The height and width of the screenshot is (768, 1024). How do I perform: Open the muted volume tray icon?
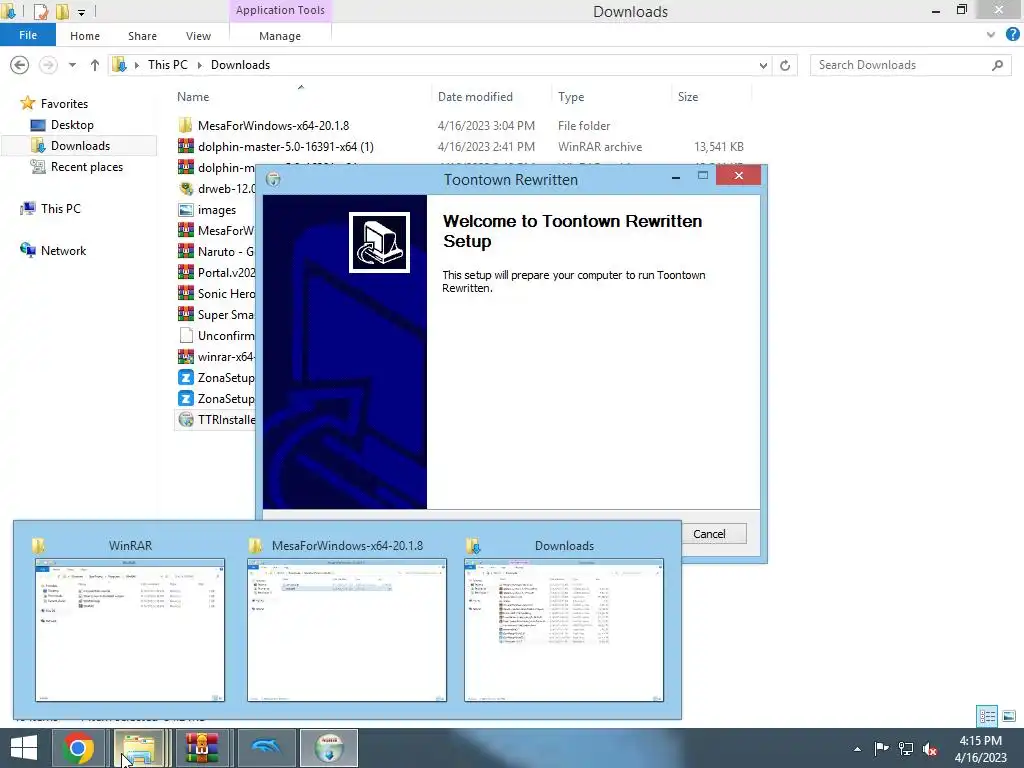930,749
